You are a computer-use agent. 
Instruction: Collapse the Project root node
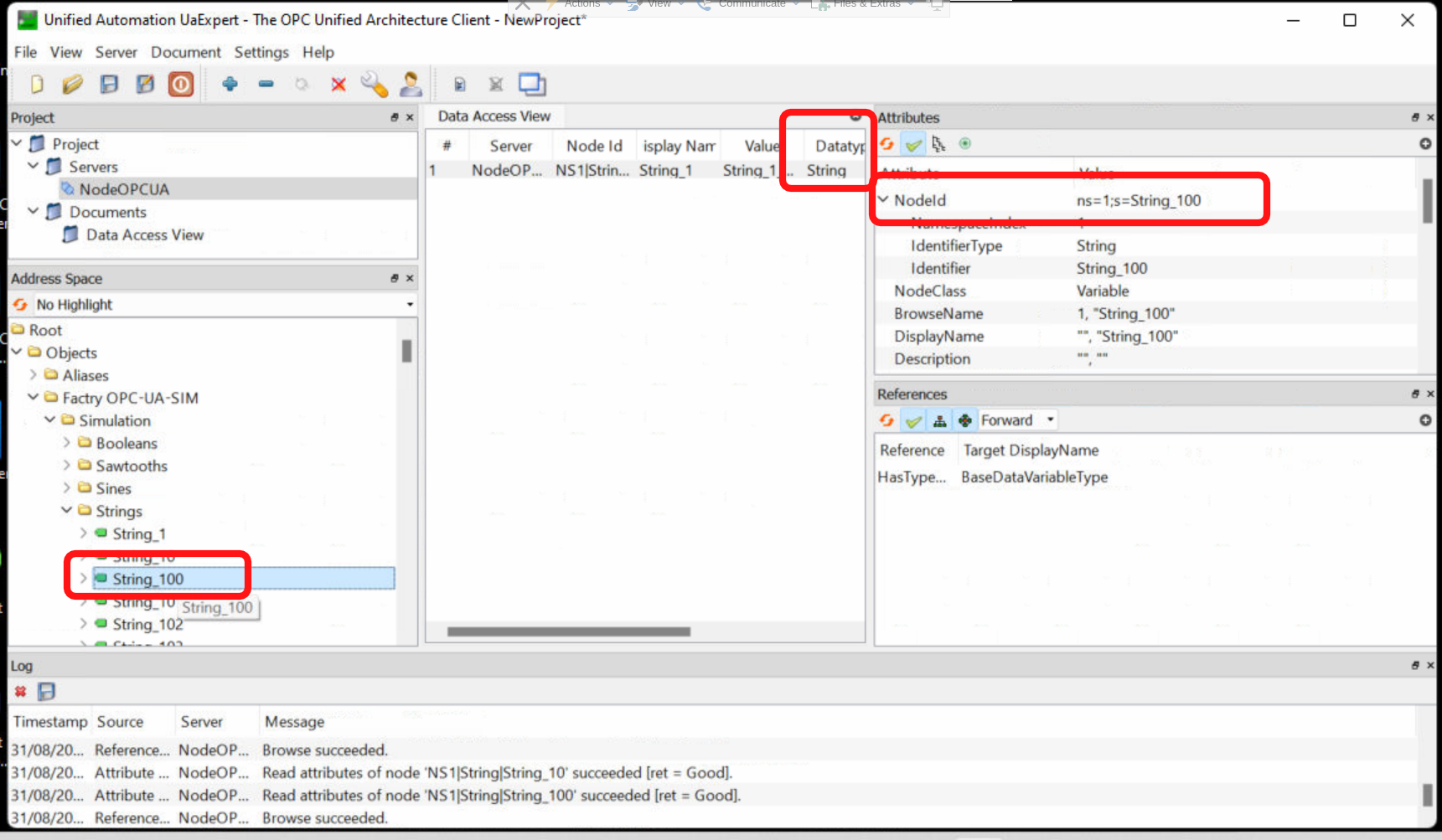tap(17, 144)
